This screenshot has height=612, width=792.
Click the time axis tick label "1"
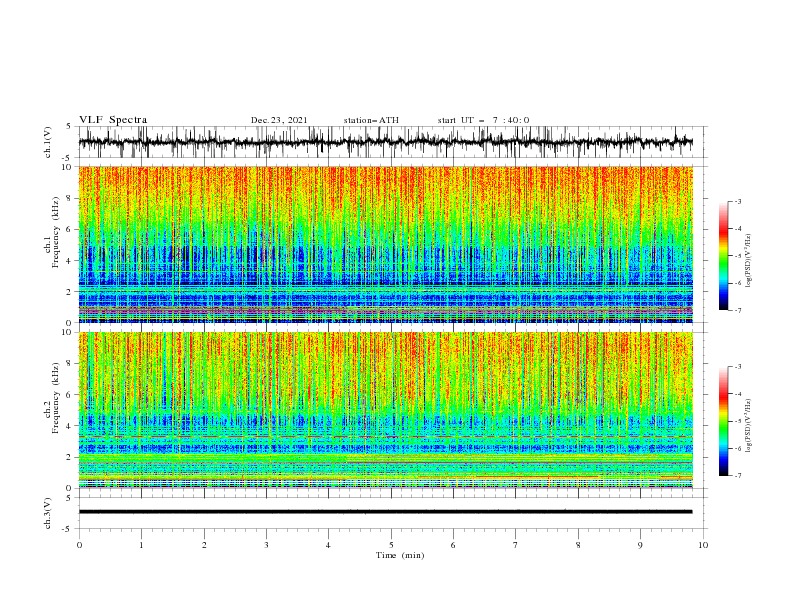pyautogui.click(x=141, y=545)
